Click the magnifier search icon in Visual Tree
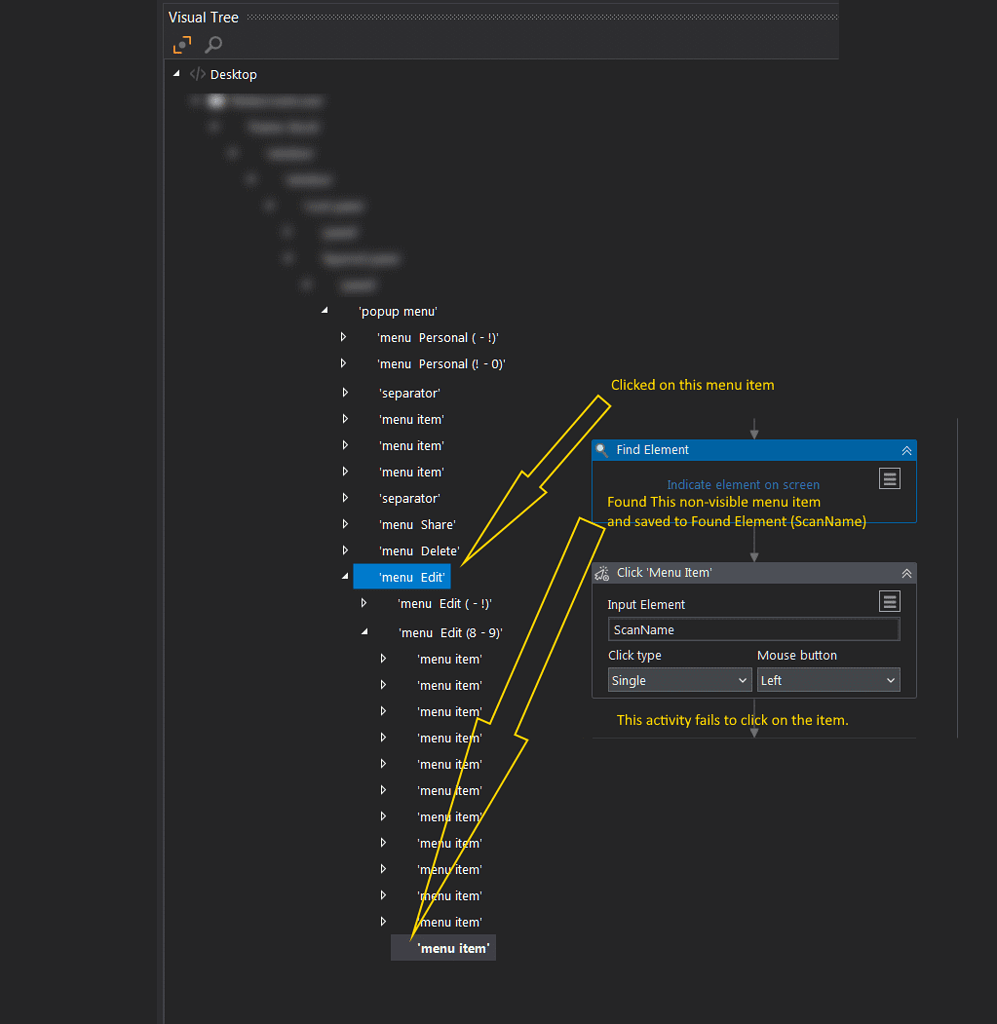 point(213,45)
